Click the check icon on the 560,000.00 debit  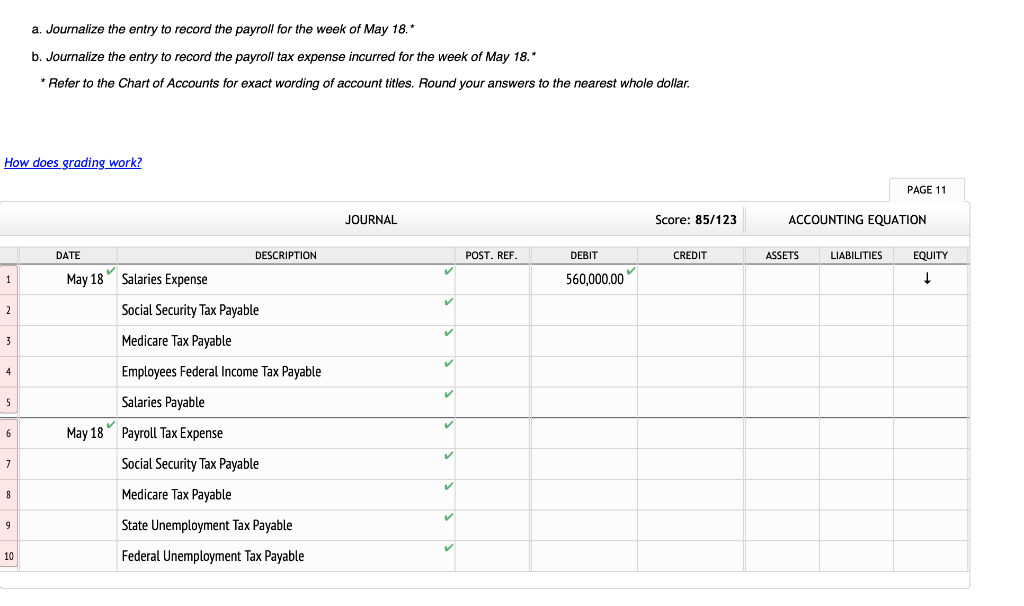point(632,271)
